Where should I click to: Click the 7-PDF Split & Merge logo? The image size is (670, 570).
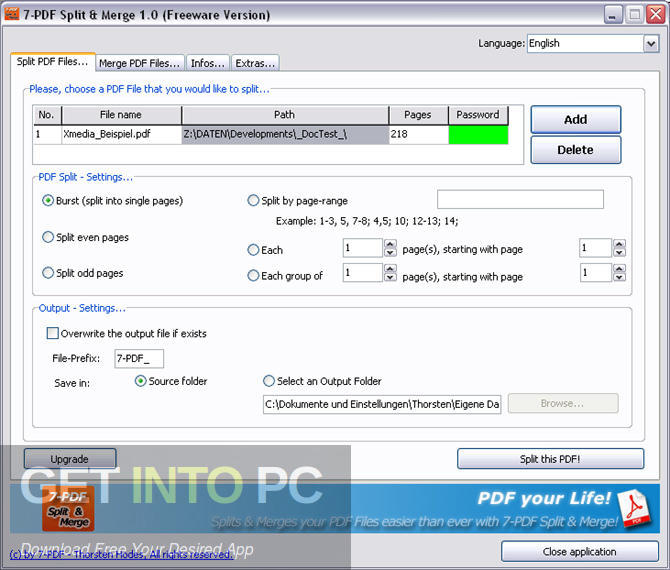pos(68,508)
